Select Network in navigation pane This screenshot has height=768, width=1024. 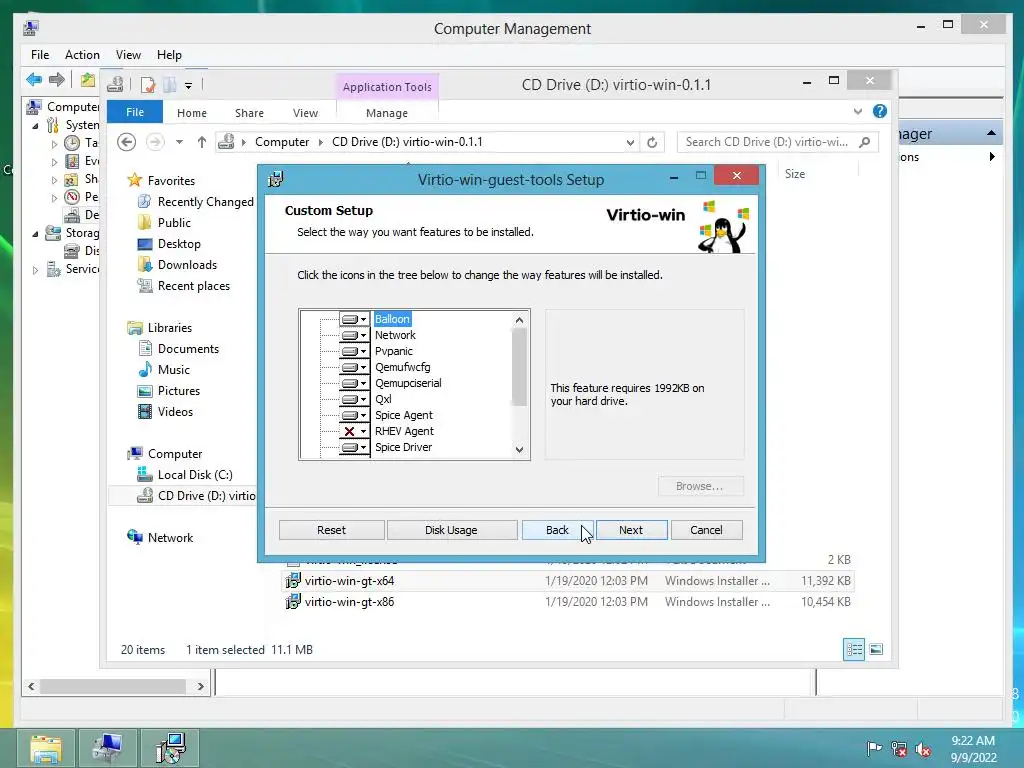tap(160, 537)
